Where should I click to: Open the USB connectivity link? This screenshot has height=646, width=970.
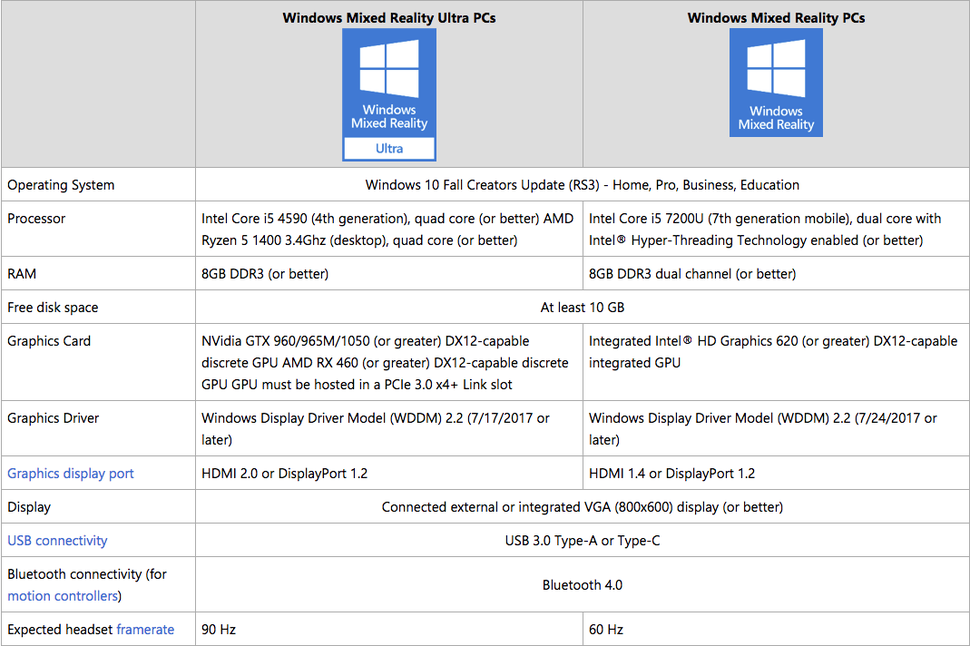pyautogui.click(x=58, y=540)
